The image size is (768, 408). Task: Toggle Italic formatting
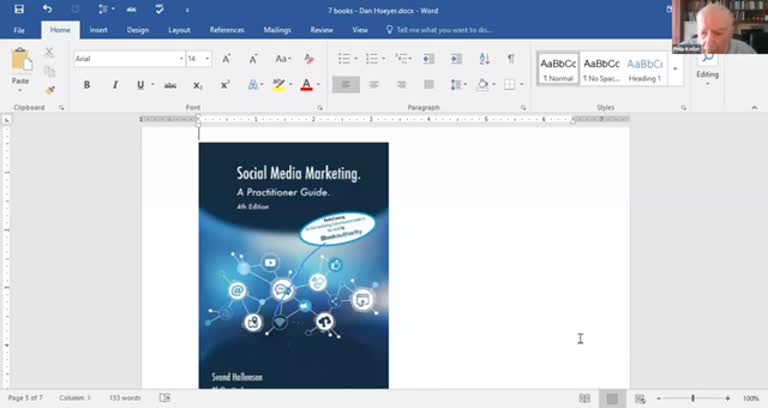tap(115, 85)
